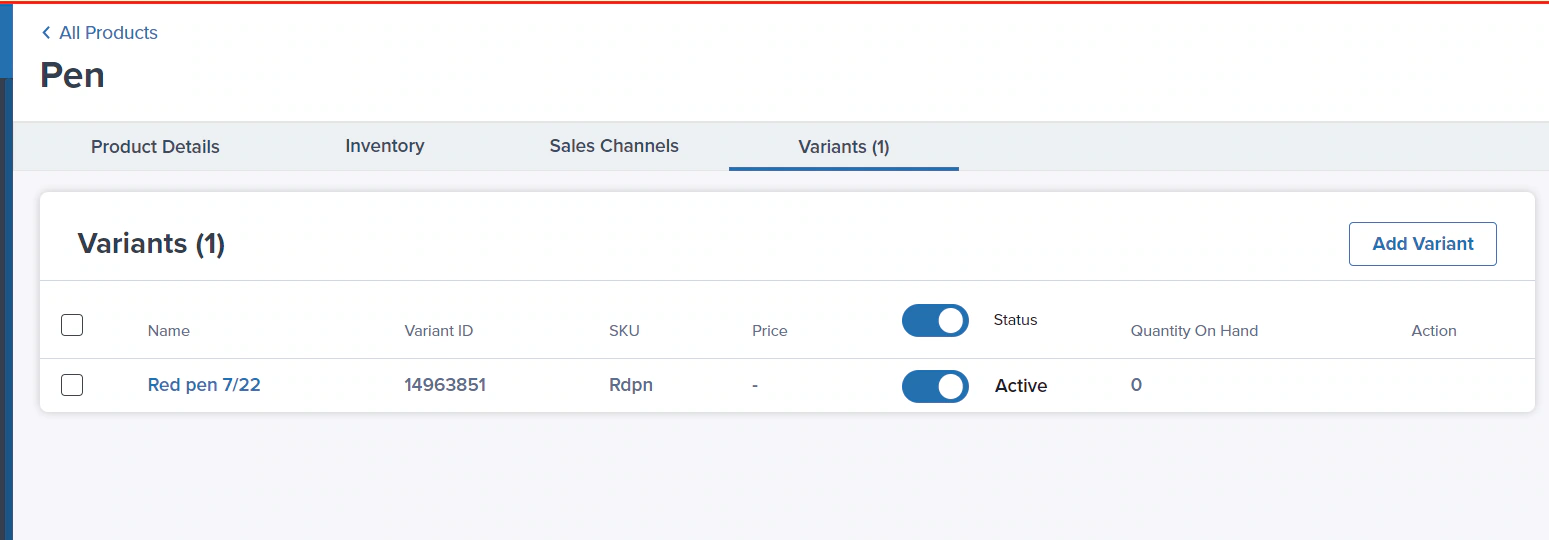Click the quantity on hand value 0

coord(1136,385)
